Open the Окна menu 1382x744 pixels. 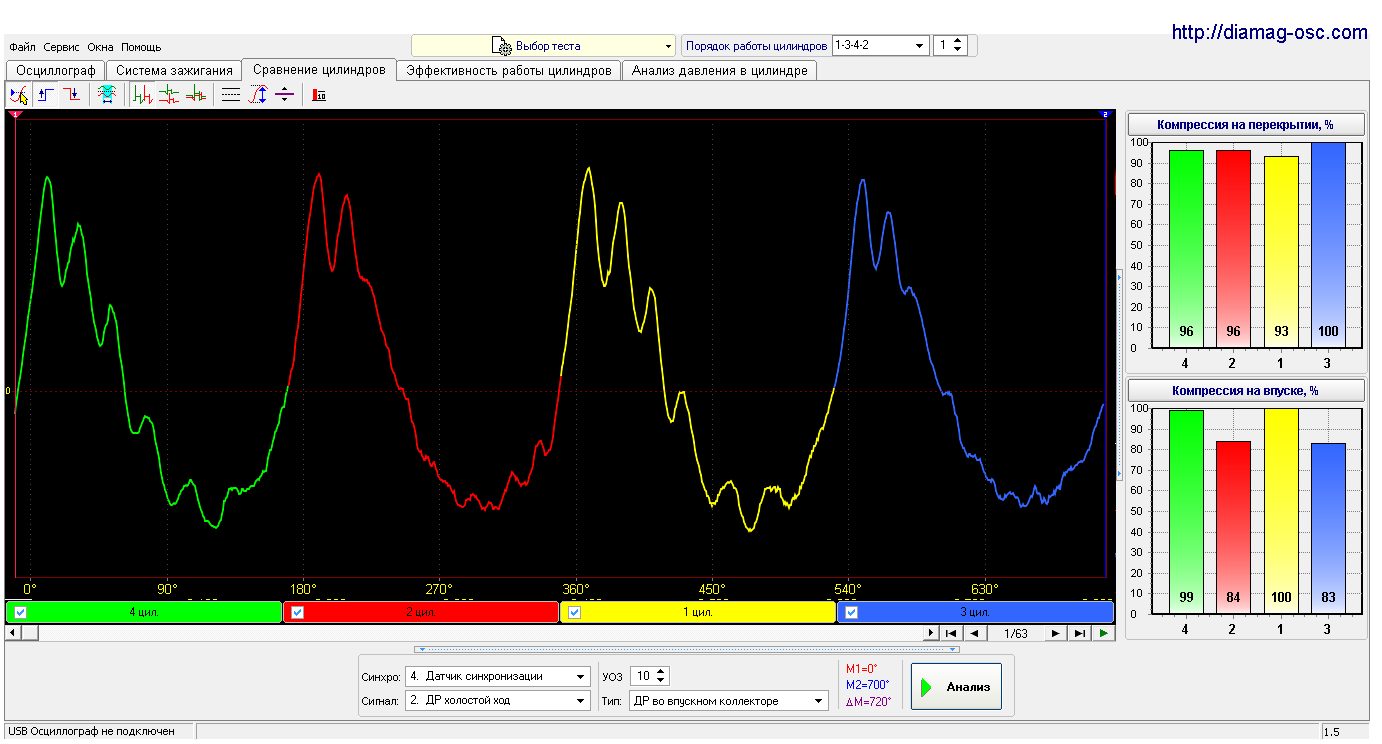point(100,47)
